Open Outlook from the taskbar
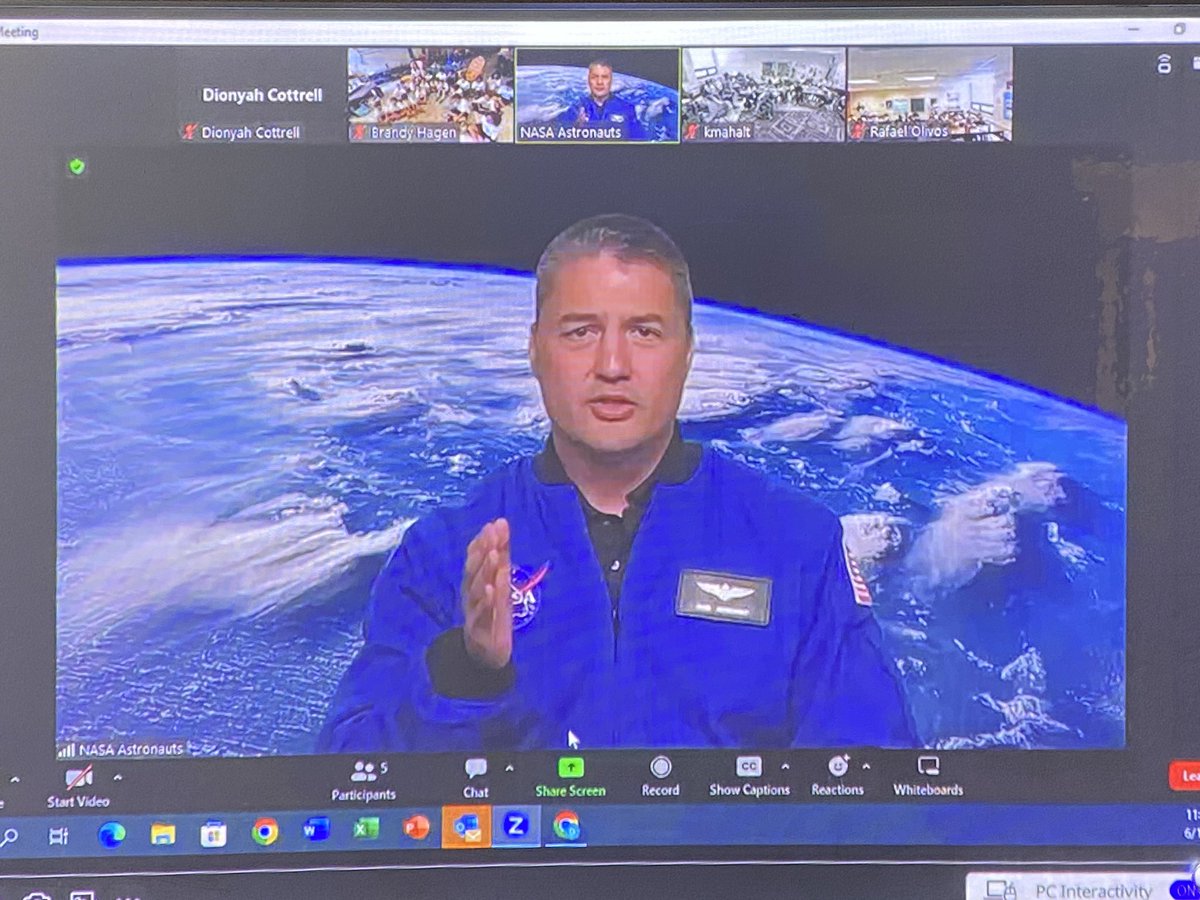Screen dimensions: 1200x900 click(x=466, y=827)
